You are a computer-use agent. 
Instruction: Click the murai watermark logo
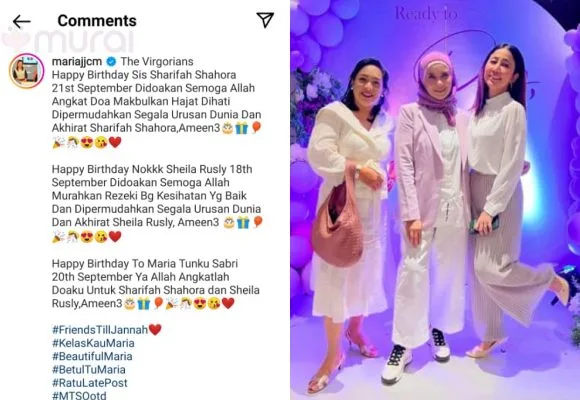pos(68,41)
